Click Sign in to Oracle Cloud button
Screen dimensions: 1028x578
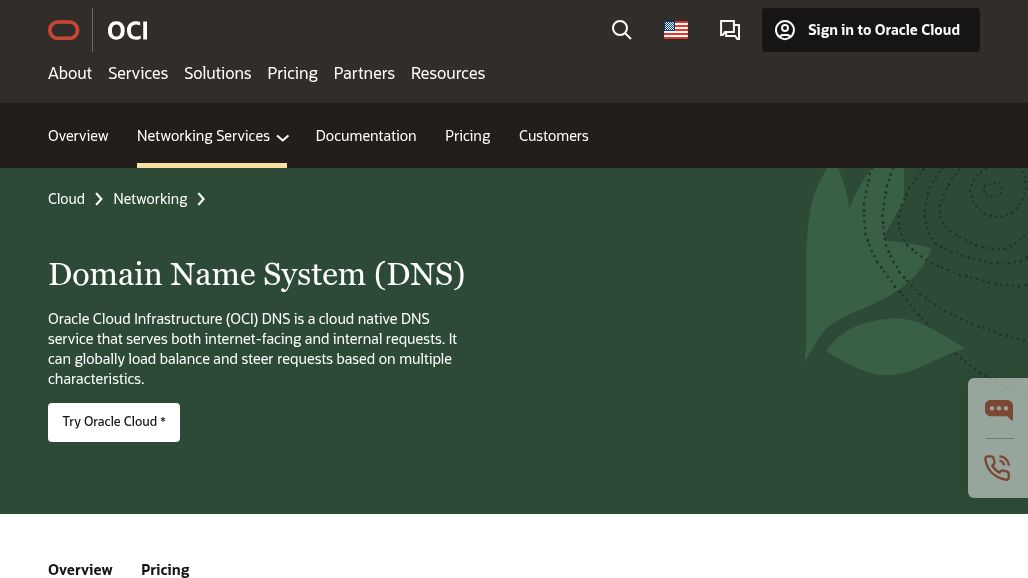[x=870, y=31]
